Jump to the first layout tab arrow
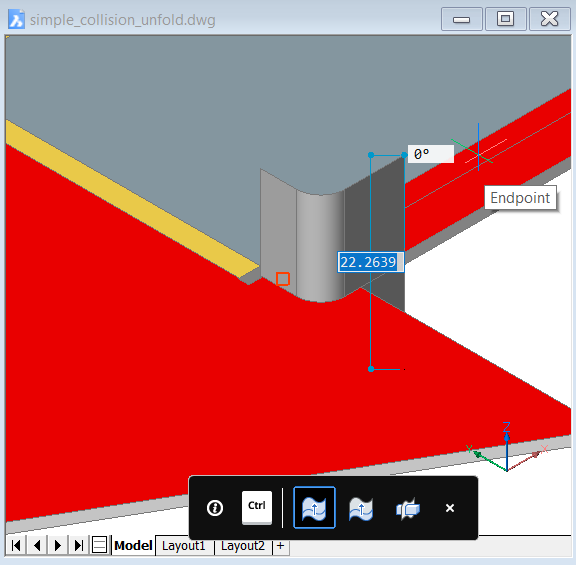This screenshot has width=576, height=565. 16,545
